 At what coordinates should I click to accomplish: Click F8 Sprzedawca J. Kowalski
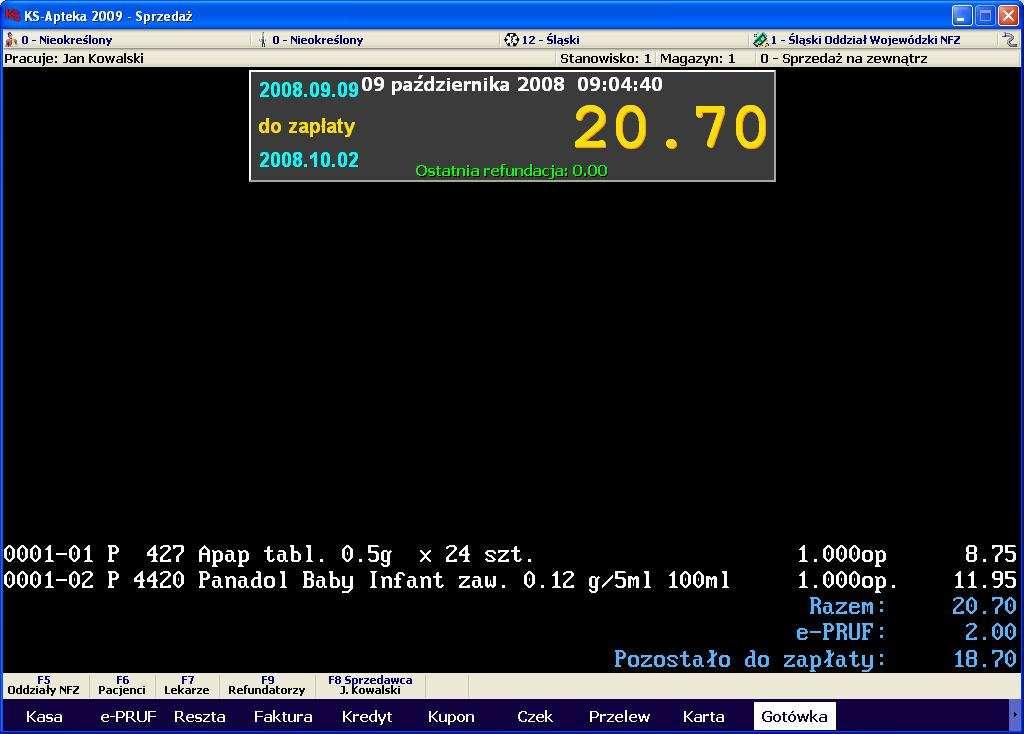click(x=370, y=685)
